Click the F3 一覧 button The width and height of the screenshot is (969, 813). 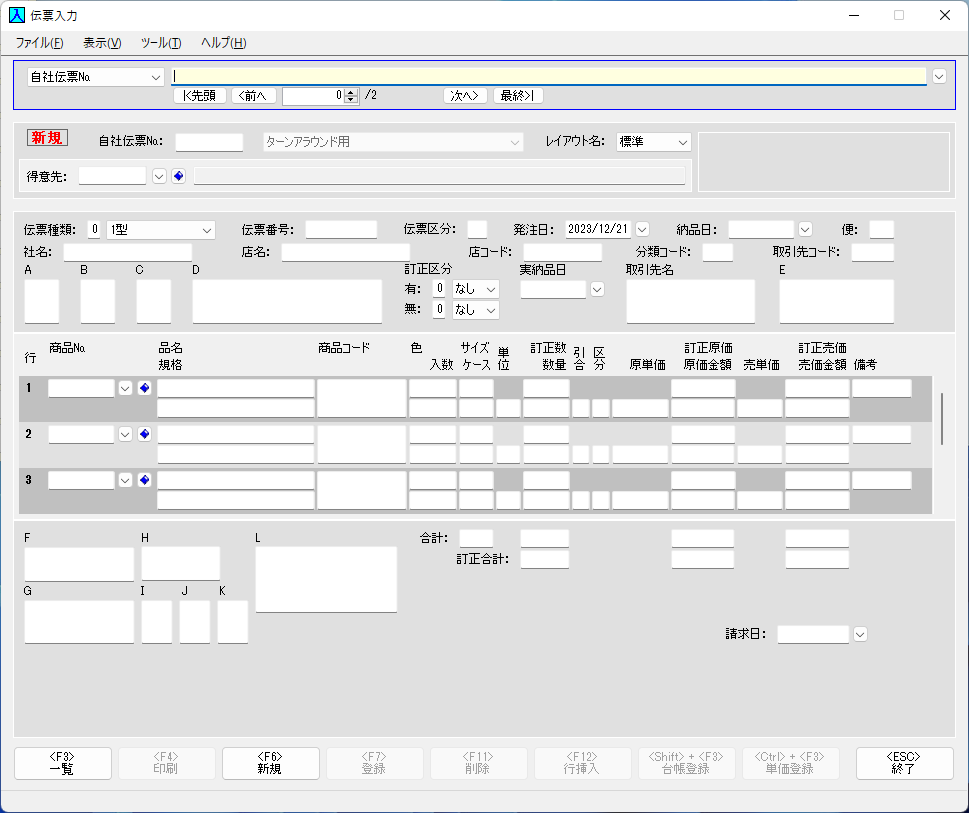click(62, 764)
